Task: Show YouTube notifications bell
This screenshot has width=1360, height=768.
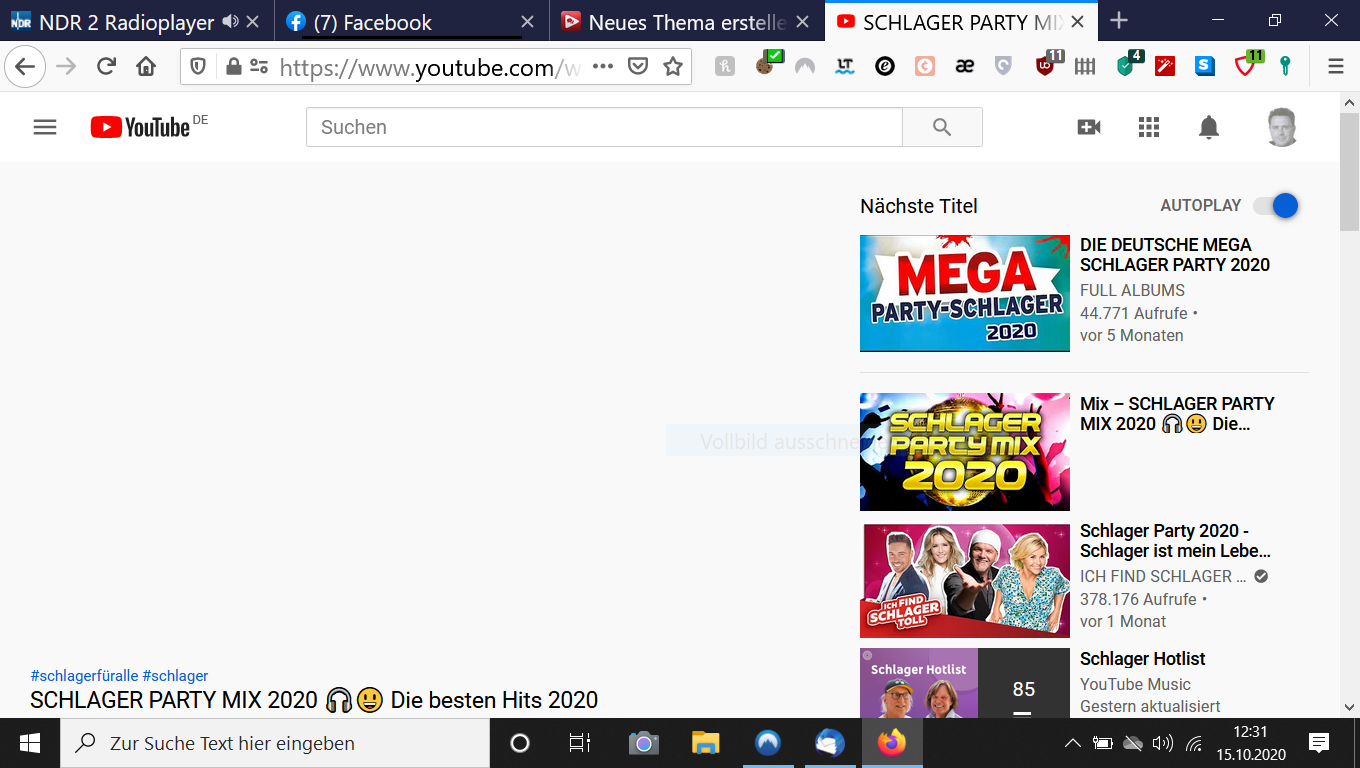Action: coord(1209,127)
